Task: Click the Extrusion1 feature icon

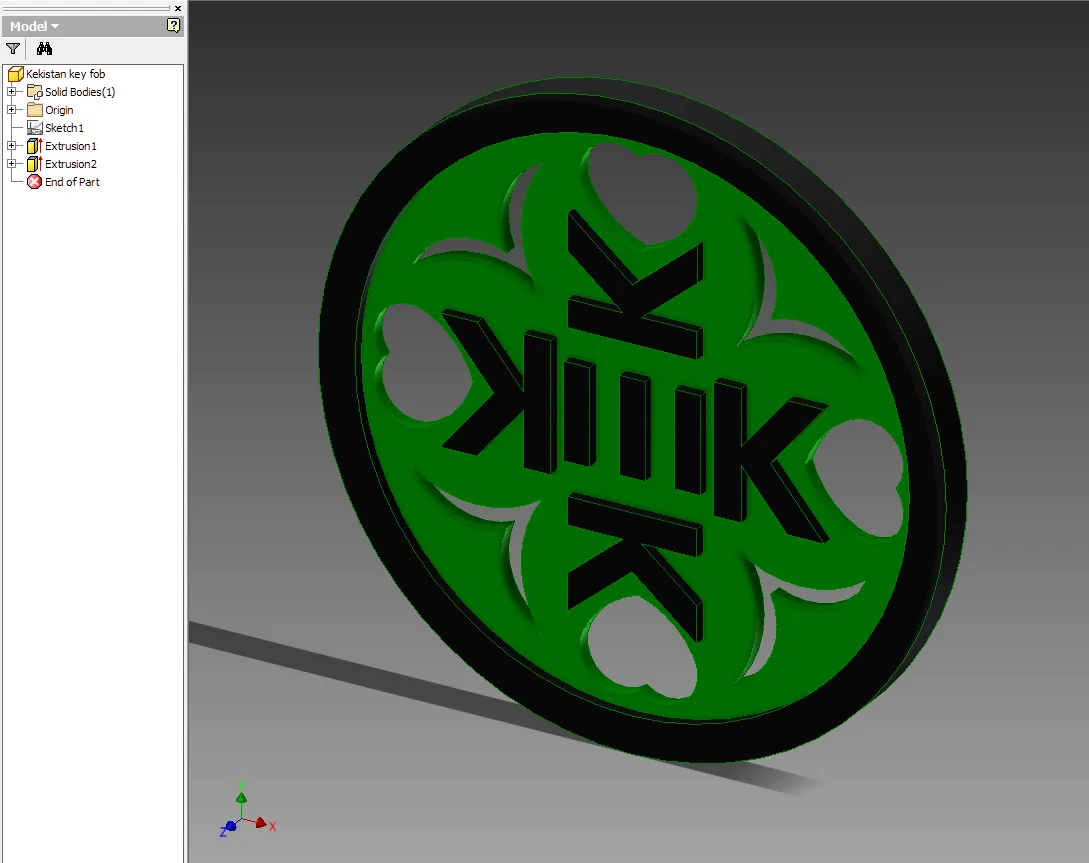Action: coord(35,146)
